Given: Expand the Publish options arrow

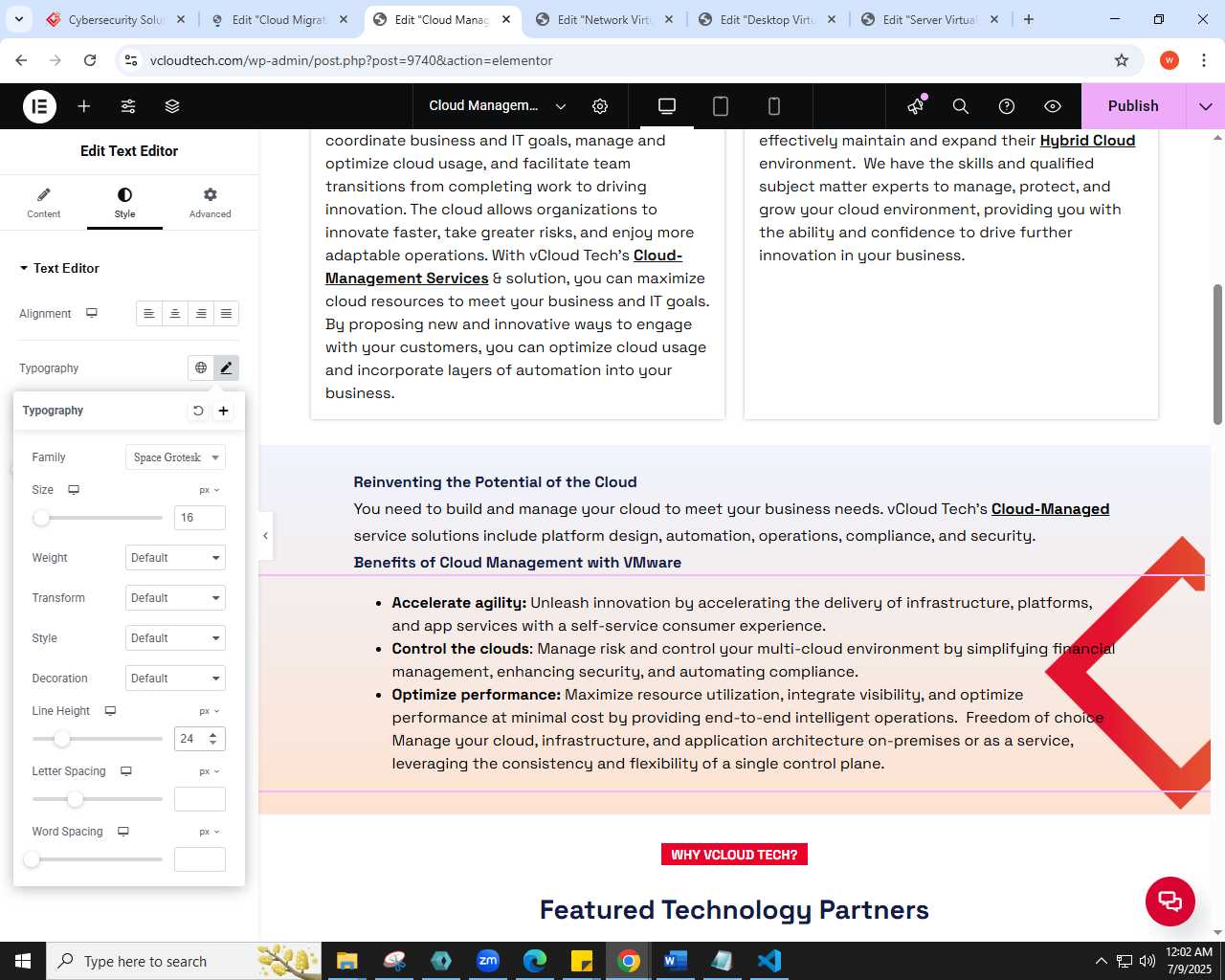Looking at the screenshot, I should (1206, 106).
